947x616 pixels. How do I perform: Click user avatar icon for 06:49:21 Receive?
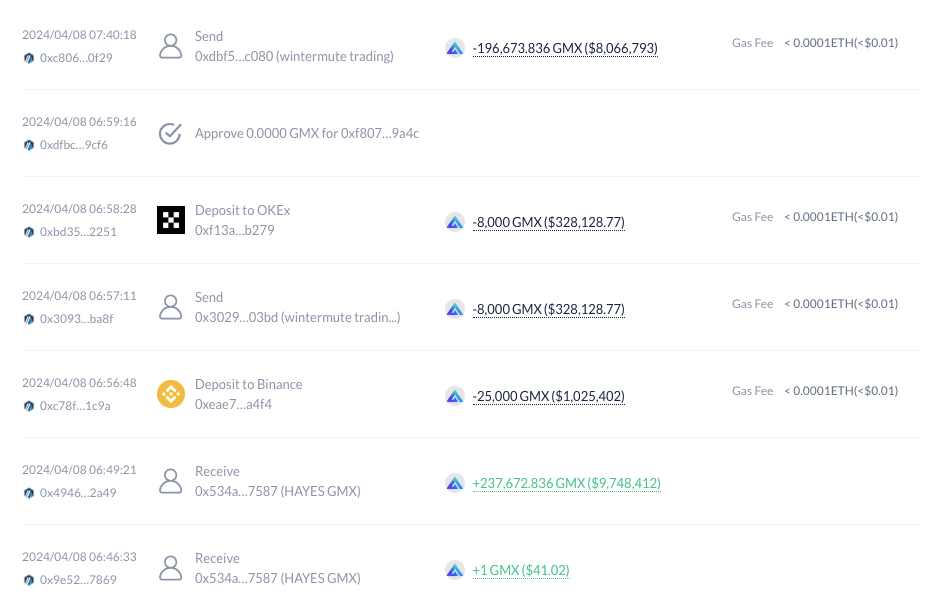tap(170, 481)
